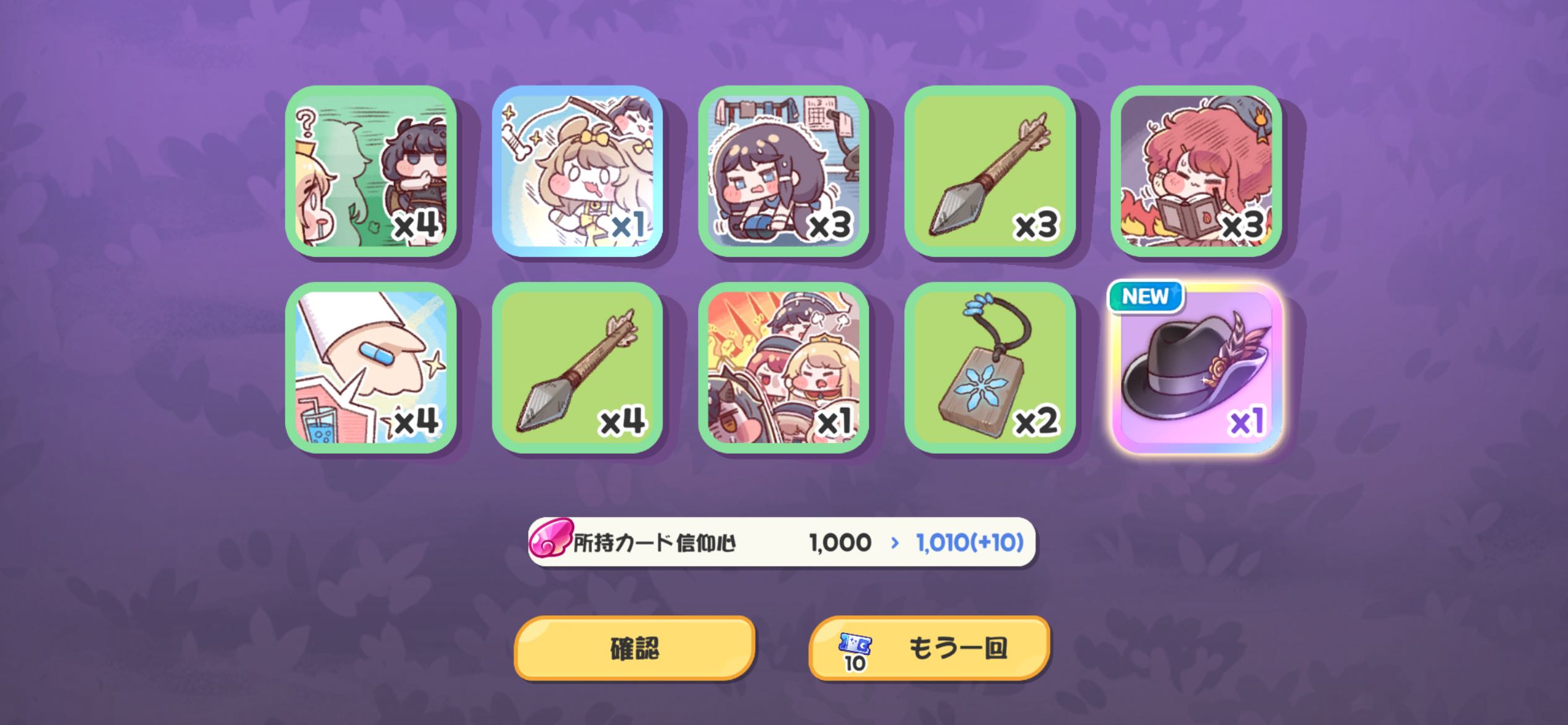Select the dark-haired girl laundry card x3
This screenshot has height=725, width=1568.
(x=783, y=171)
